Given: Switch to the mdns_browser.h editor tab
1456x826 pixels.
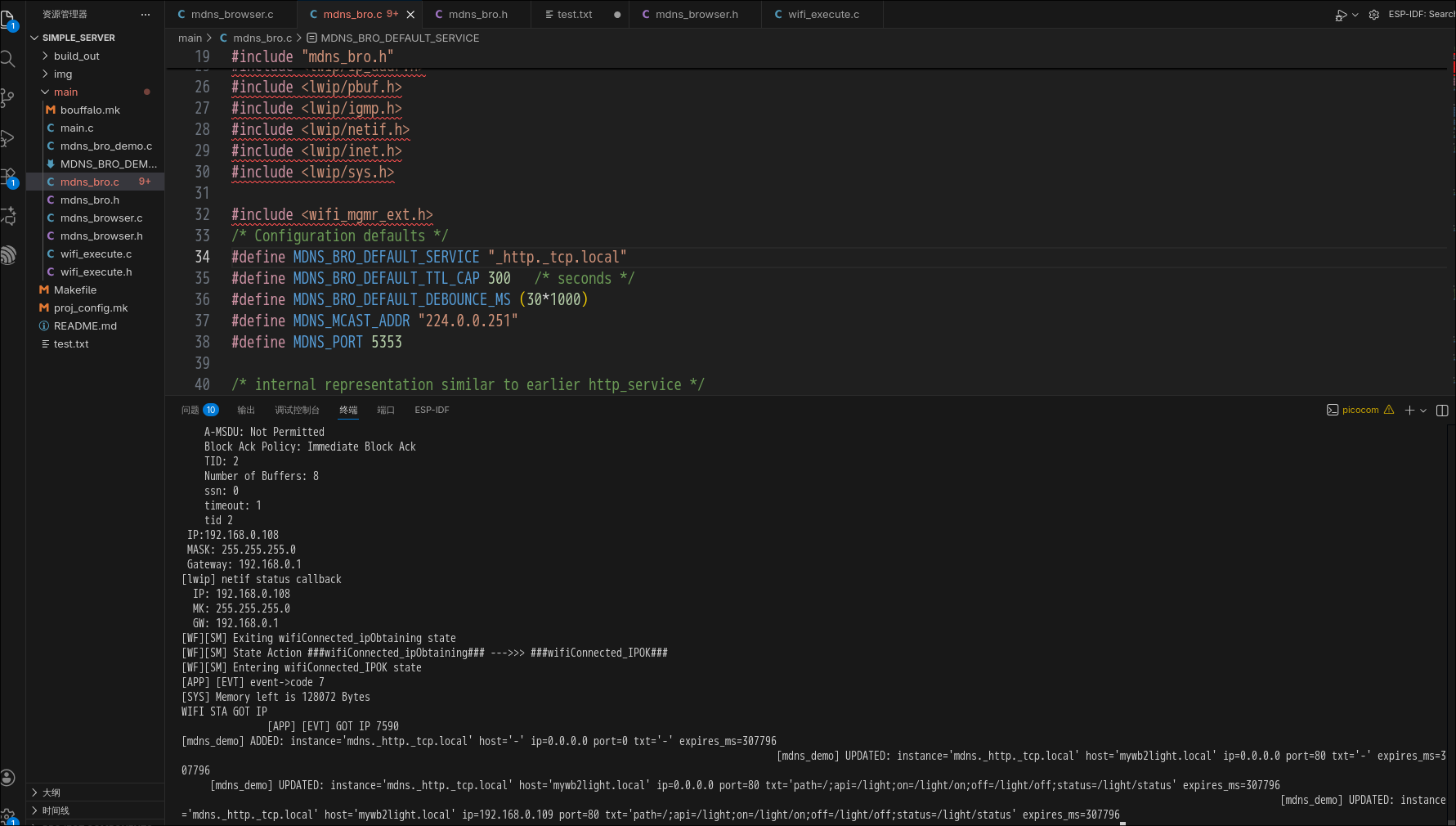Looking at the screenshot, I should tap(696, 15).
